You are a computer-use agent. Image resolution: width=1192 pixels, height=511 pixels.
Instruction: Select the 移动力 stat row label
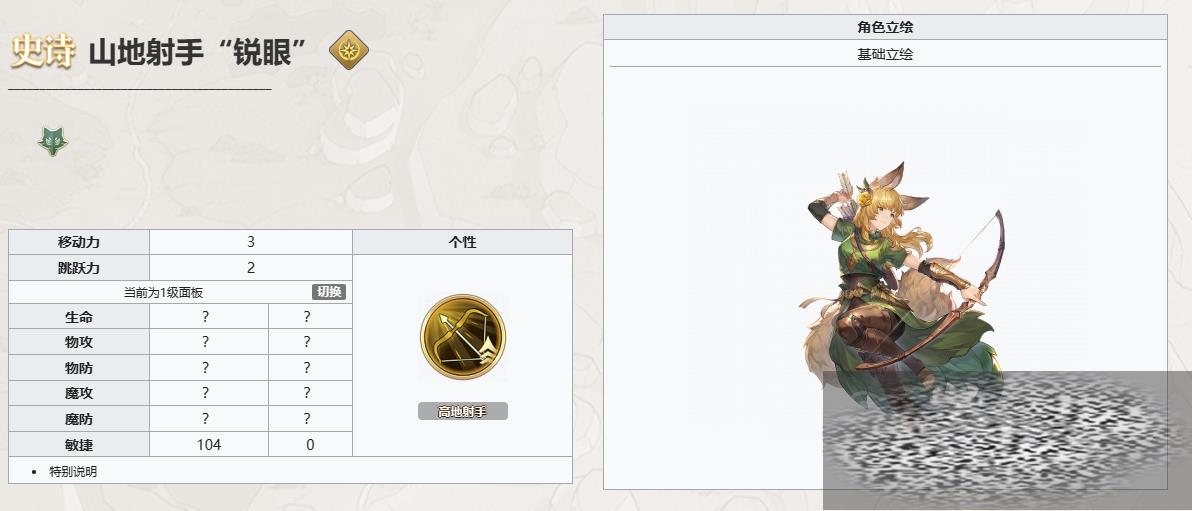[x=79, y=242]
